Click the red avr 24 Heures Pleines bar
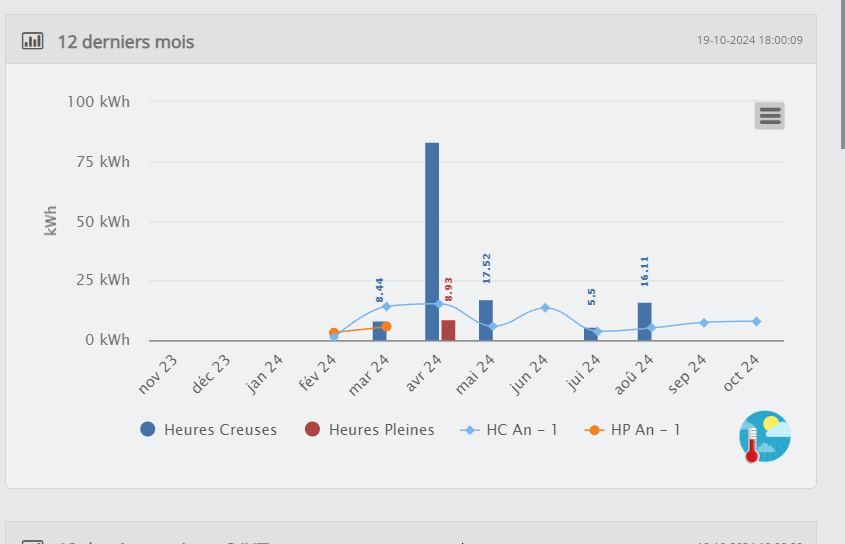Image resolution: width=845 pixels, height=544 pixels. pyautogui.click(x=448, y=330)
